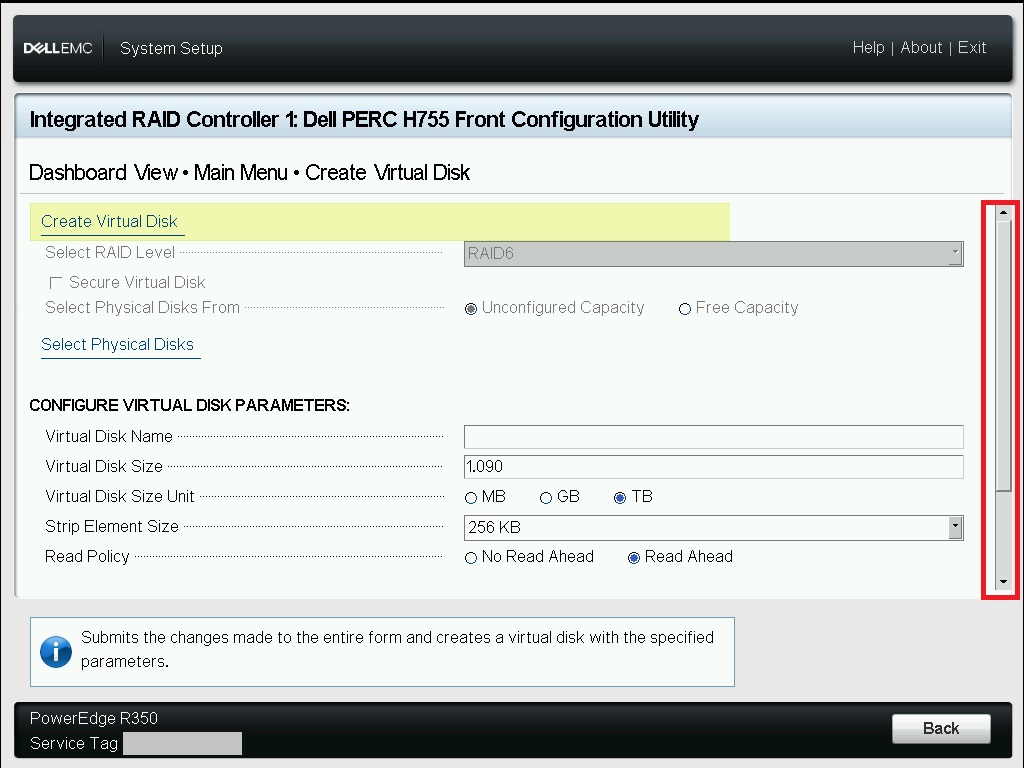Click Exit in the header
1024x768 pixels.
pyautogui.click(x=972, y=48)
